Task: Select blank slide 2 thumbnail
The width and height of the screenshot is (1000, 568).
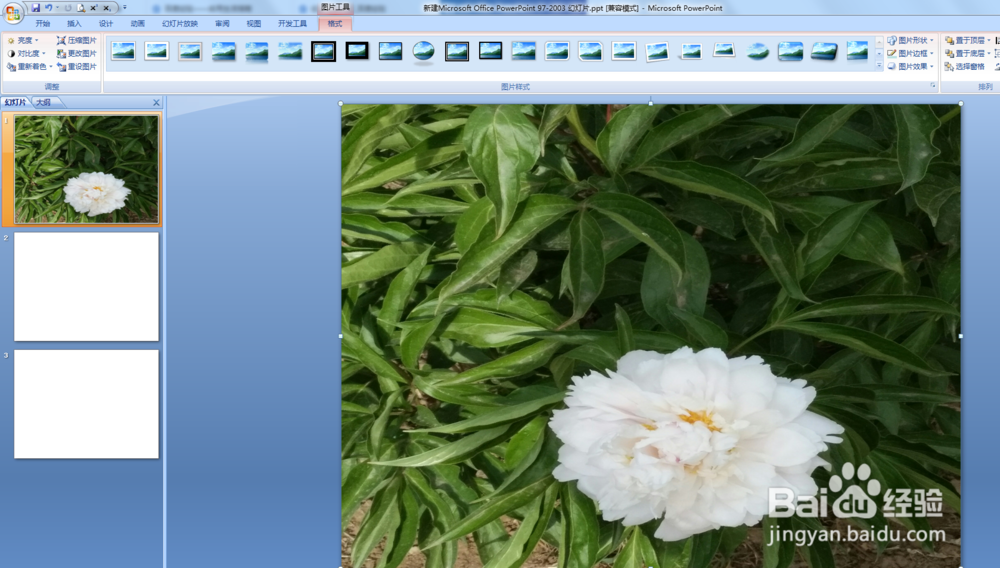Action: 86,286
